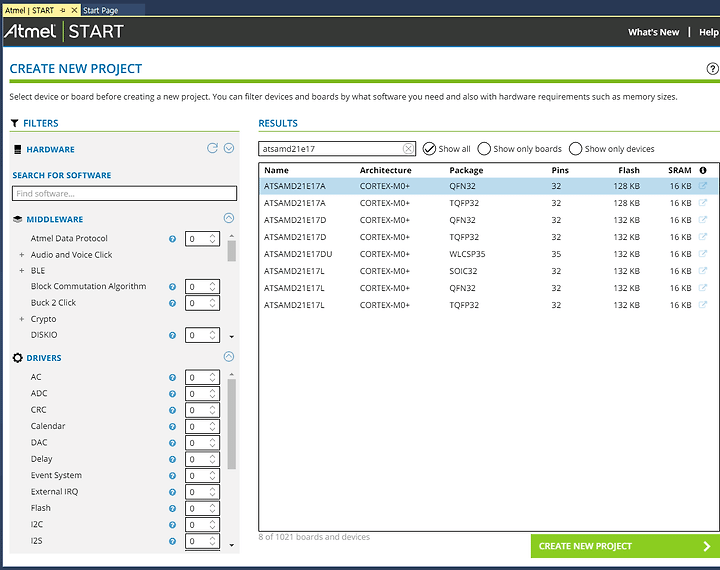
Task: Open I2C driver help info
Action: point(172,525)
